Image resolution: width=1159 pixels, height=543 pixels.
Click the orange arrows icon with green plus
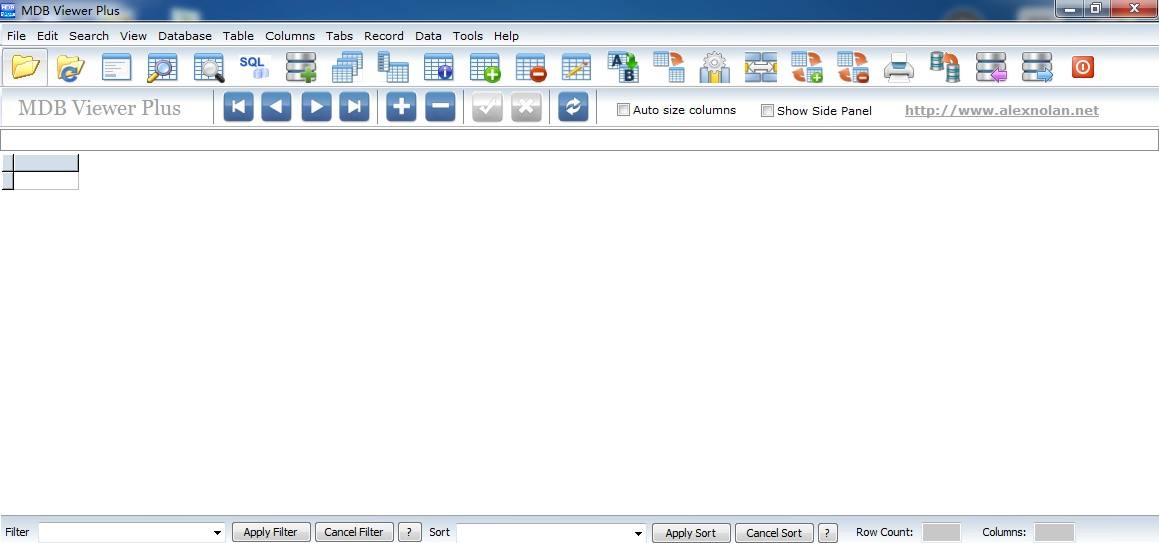807,67
